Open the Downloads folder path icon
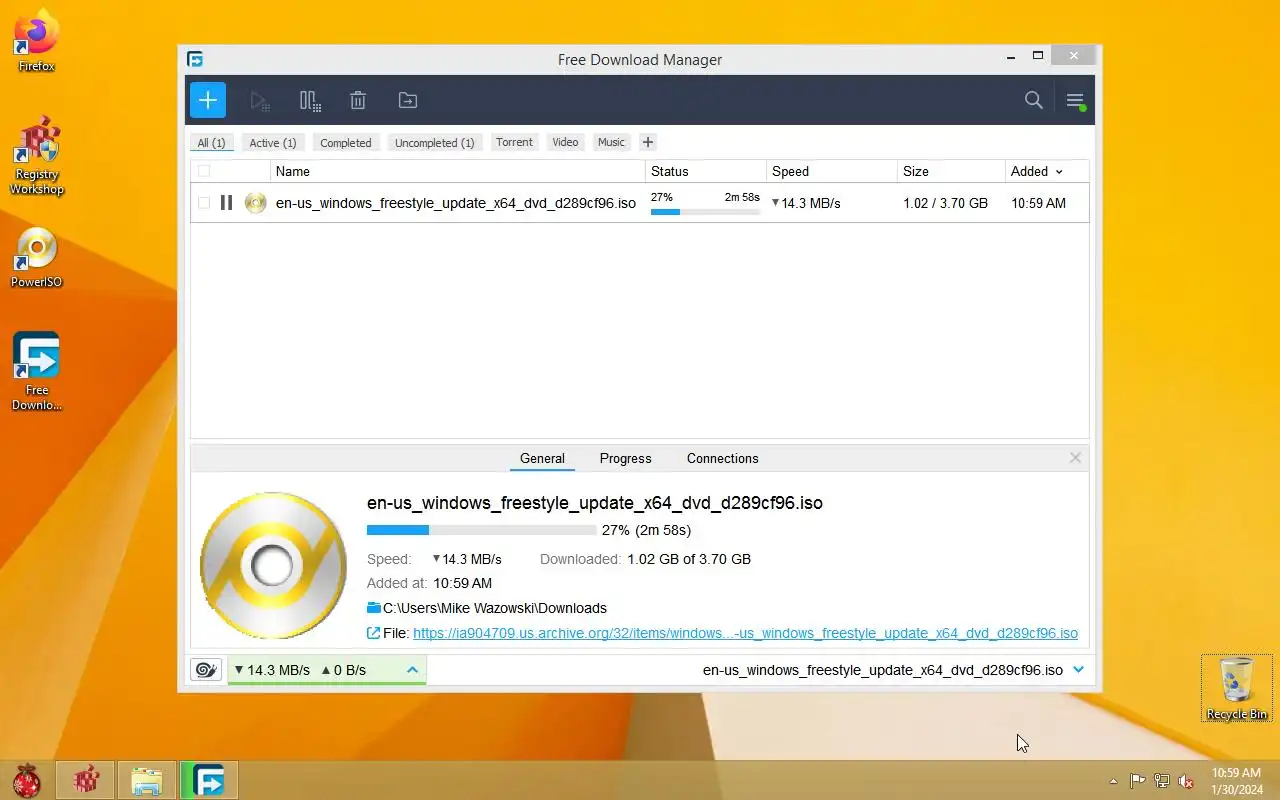 pyautogui.click(x=374, y=608)
